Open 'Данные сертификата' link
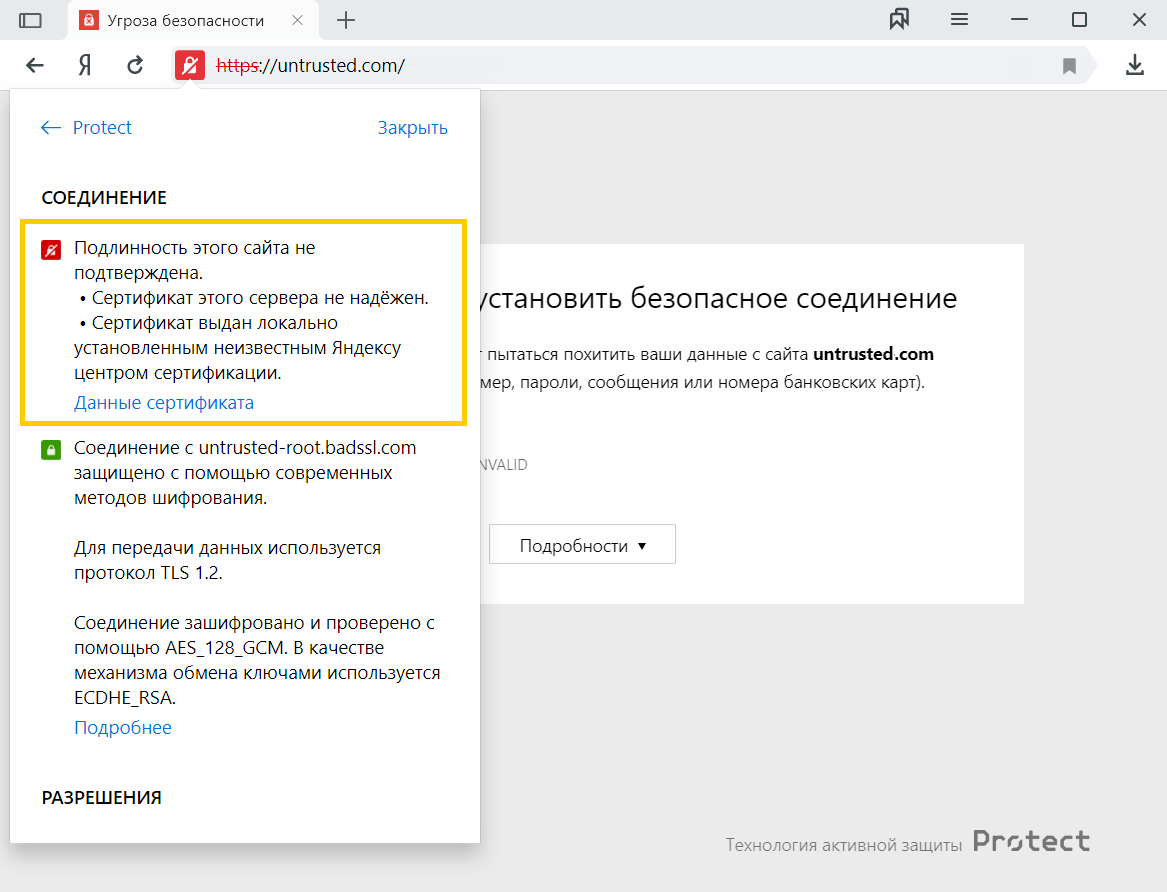The height and width of the screenshot is (892, 1167). 164,402
